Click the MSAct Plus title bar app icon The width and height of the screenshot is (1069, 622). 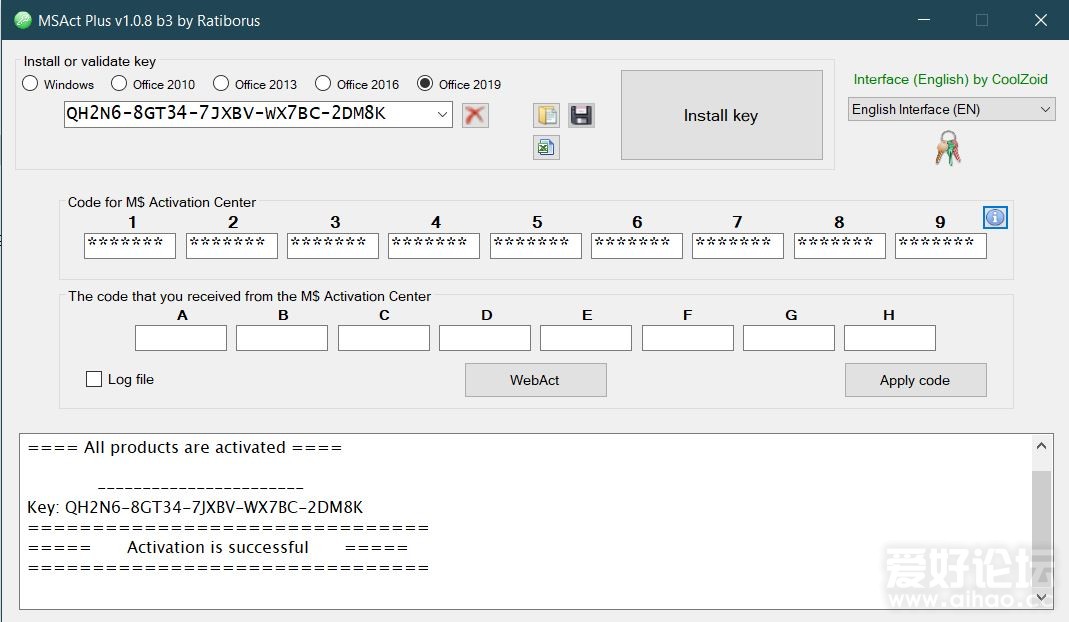[x=22, y=20]
